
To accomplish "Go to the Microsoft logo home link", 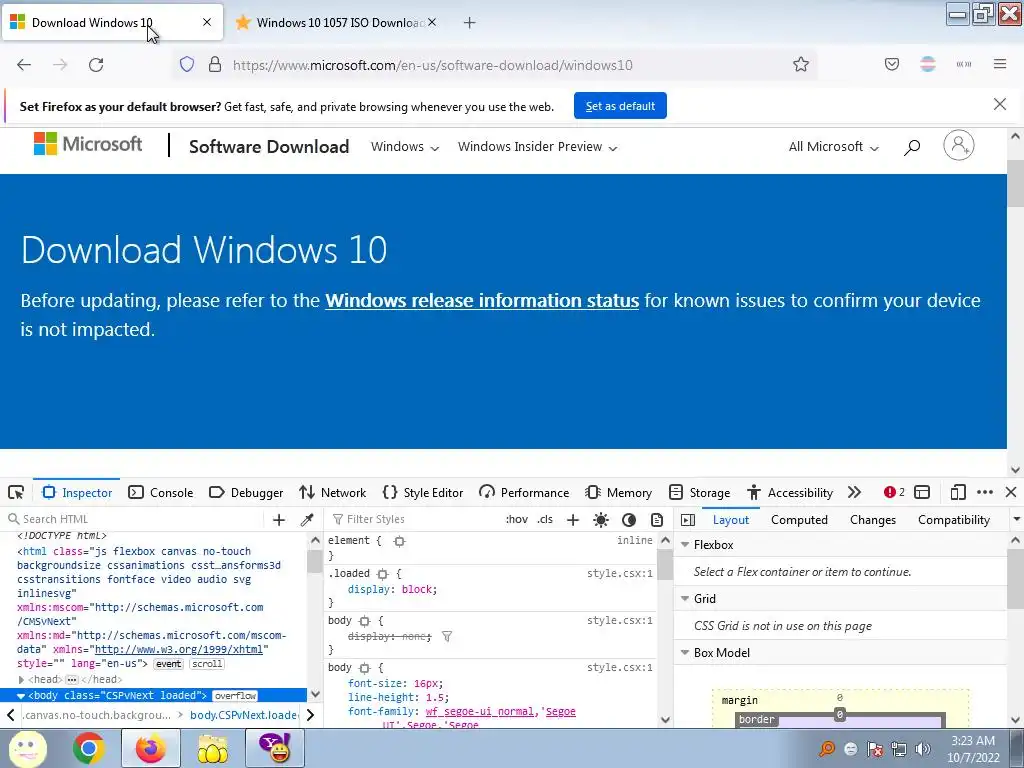I will point(88,144).
